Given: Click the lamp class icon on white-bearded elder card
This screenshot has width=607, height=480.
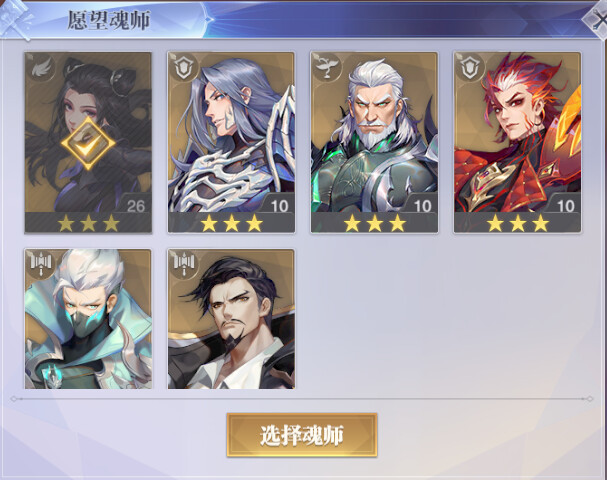Looking at the screenshot, I should (x=326, y=68).
